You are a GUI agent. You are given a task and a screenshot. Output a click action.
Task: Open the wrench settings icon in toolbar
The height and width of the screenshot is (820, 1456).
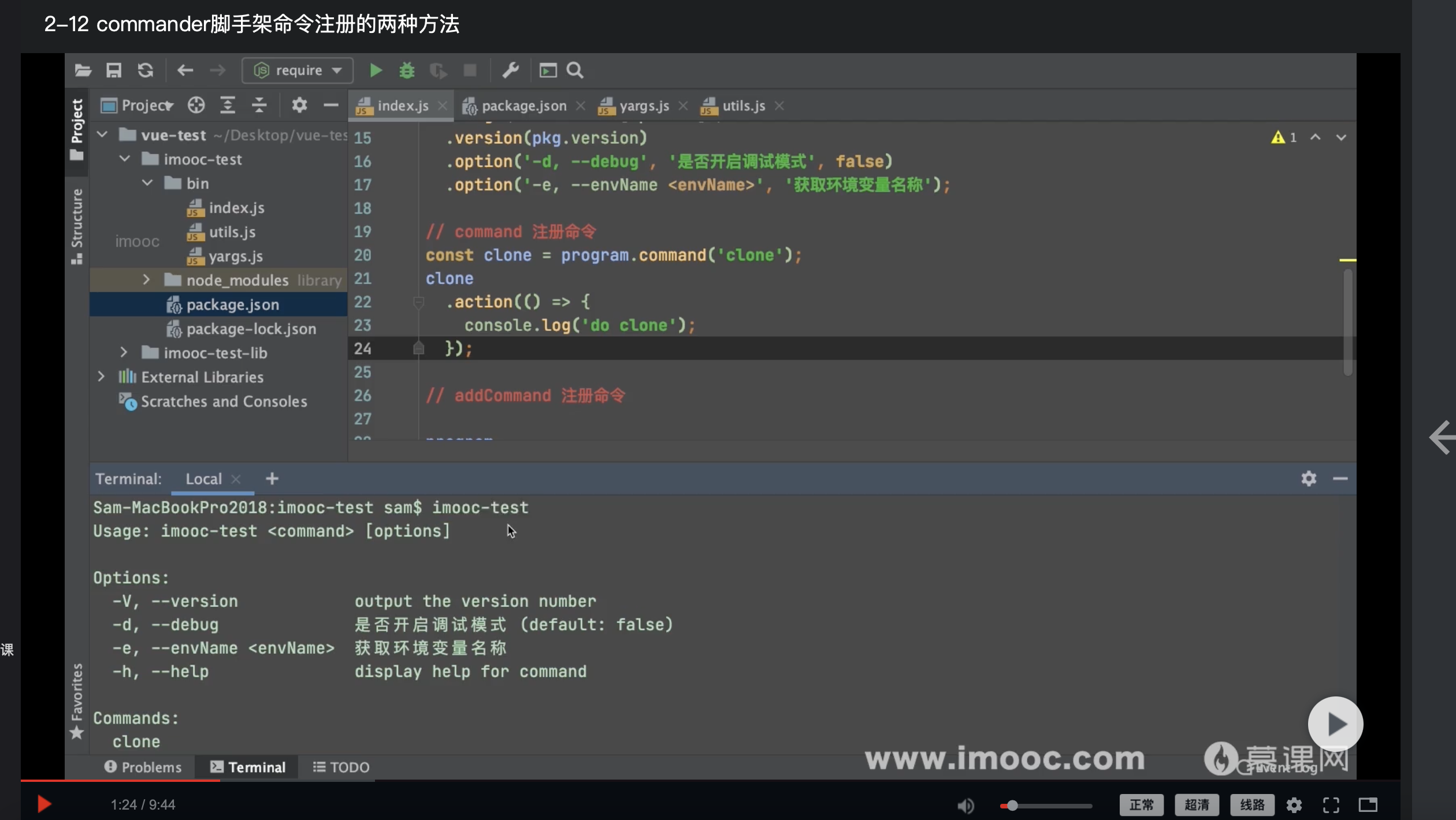click(510, 70)
